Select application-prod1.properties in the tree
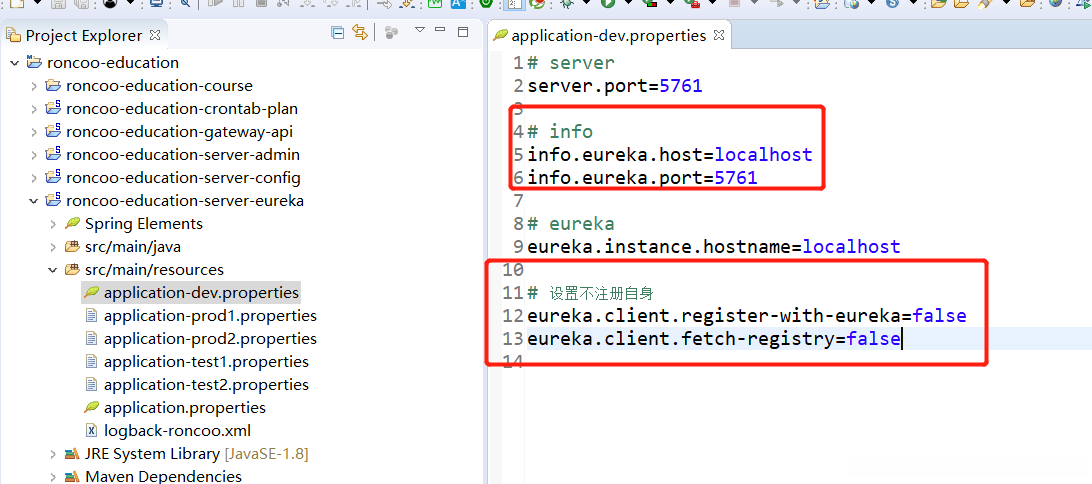The width and height of the screenshot is (1092, 484). click(x=210, y=316)
